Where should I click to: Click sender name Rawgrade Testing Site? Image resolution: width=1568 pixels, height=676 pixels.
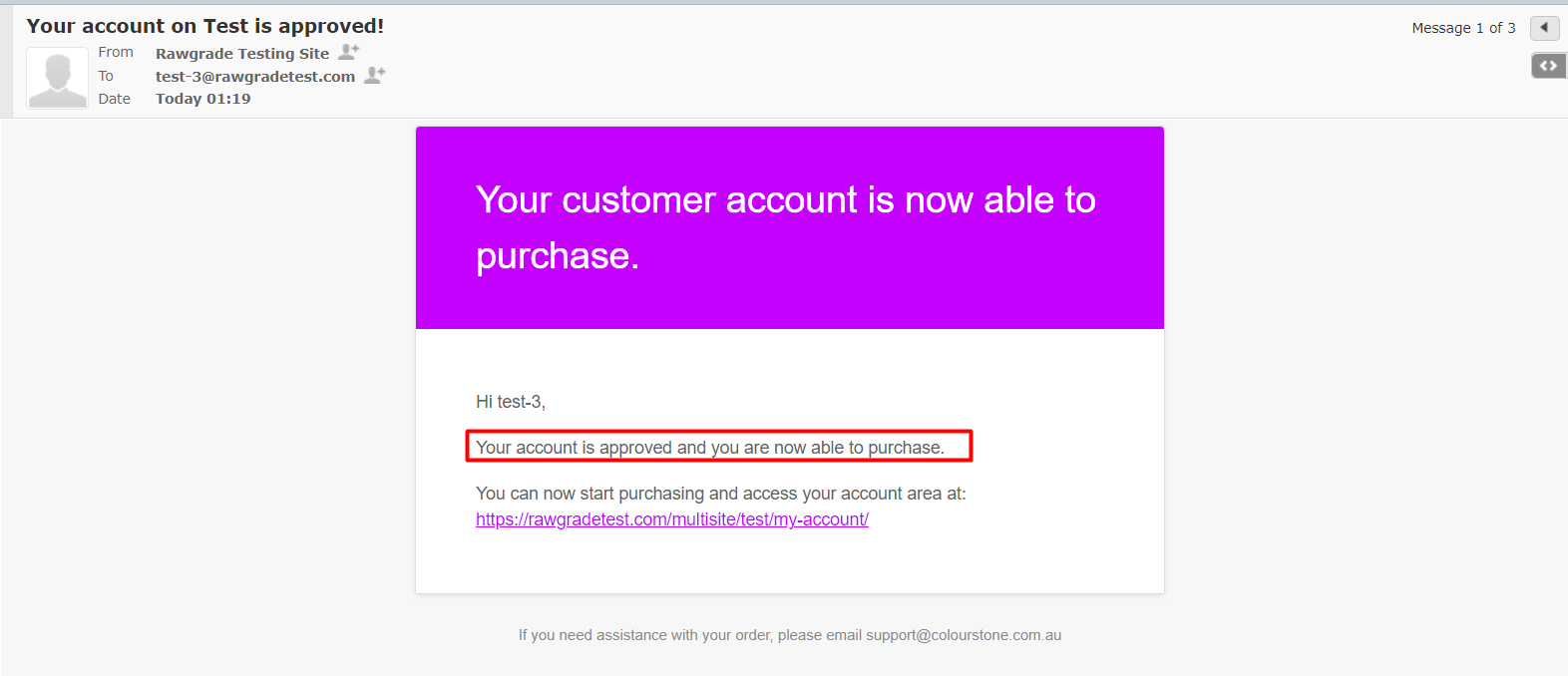(x=242, y=54)
